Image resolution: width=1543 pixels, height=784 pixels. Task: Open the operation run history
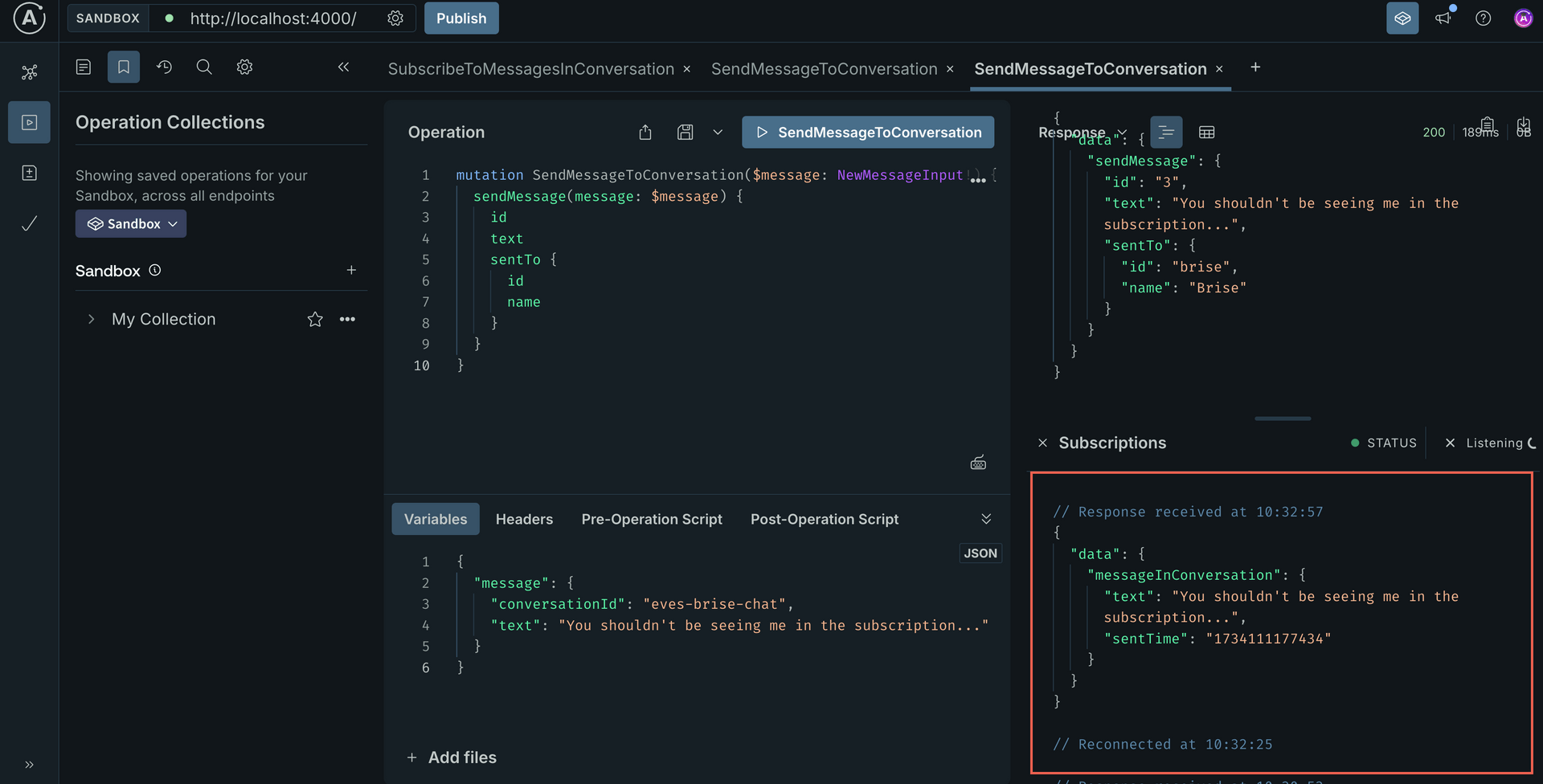point(164,67)
